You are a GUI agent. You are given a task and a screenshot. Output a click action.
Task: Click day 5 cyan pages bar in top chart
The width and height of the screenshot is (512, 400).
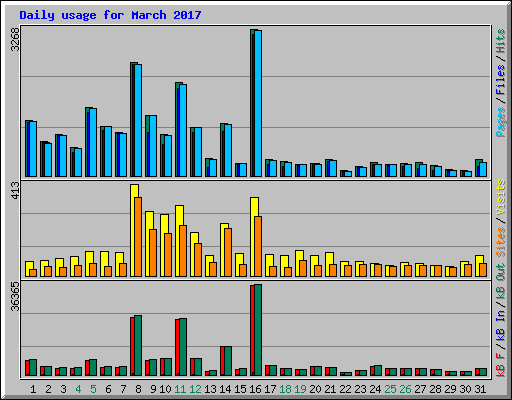pos(93,142)
